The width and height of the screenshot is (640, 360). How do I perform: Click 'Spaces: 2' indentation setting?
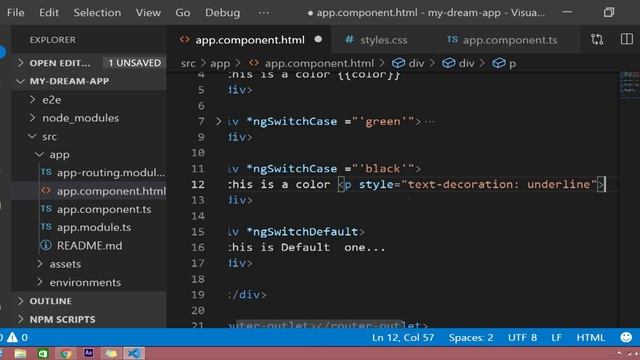point(471,338)
